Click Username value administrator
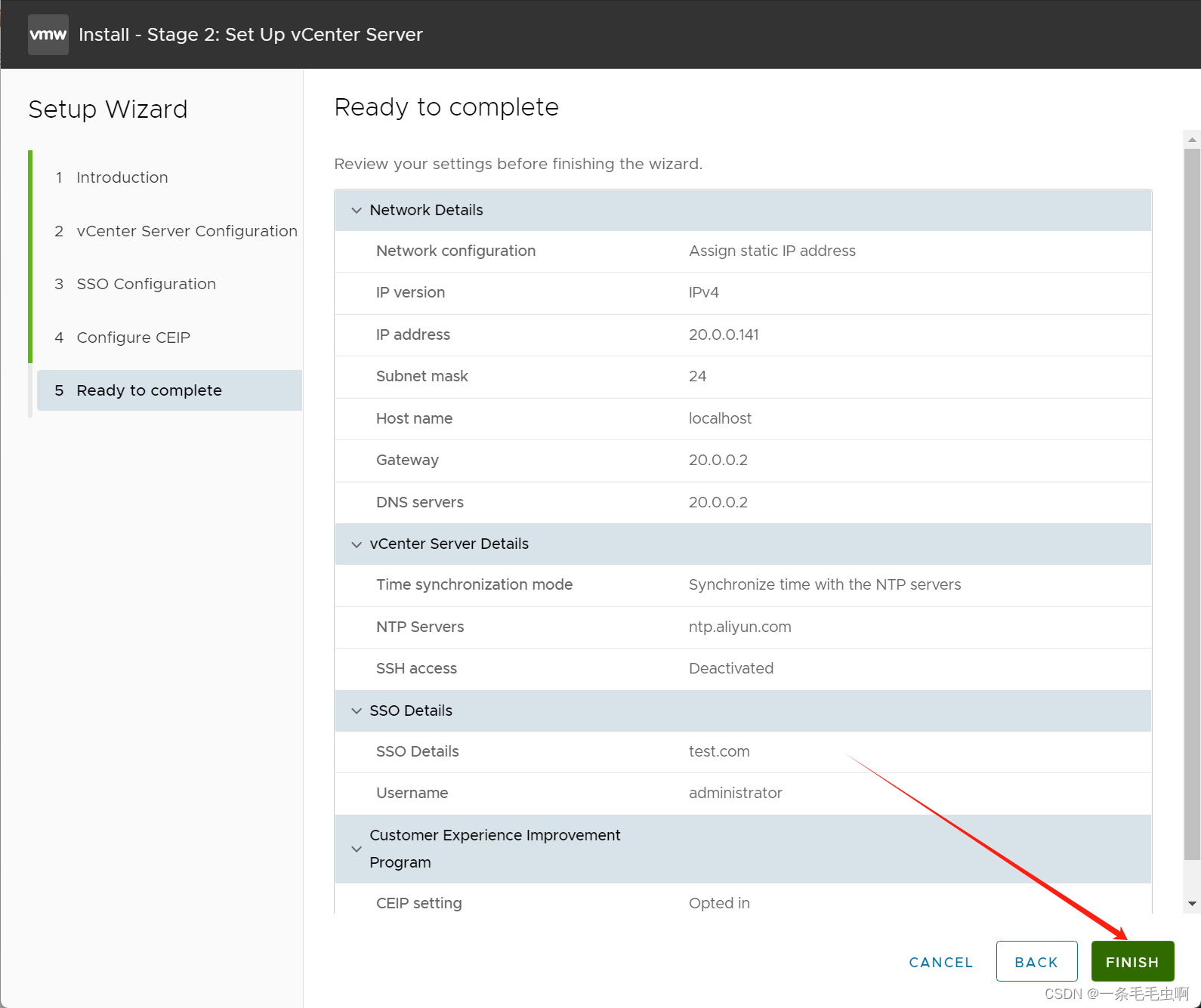The height and width of the screenshot is (1008, 1201). coord(735,793)
